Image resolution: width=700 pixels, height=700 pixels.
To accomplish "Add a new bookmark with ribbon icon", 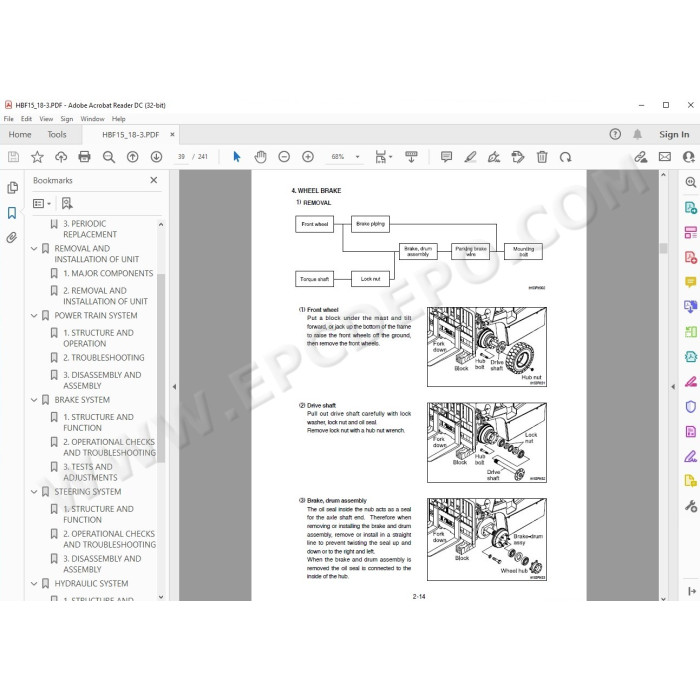I will pyautogui.click(x=67, y=204).
